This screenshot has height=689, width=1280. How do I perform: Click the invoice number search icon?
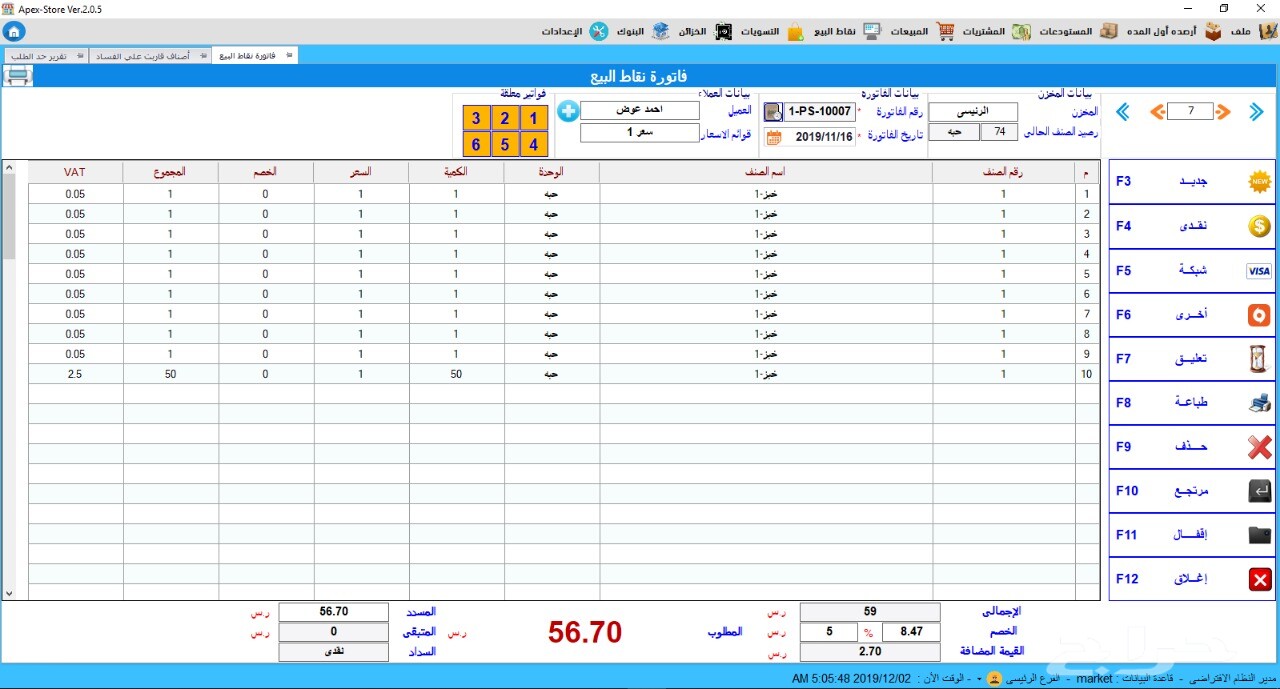point(773,111)
